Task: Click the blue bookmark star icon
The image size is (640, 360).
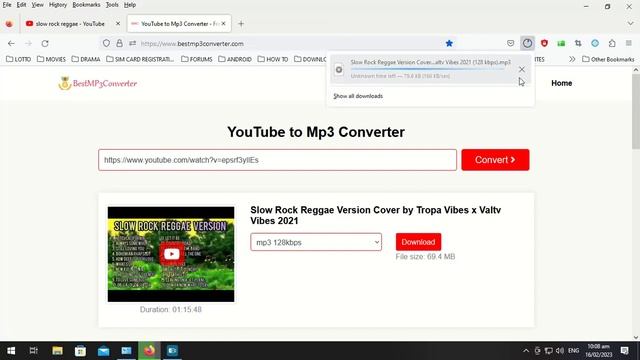Action: (x=449, y=43)
